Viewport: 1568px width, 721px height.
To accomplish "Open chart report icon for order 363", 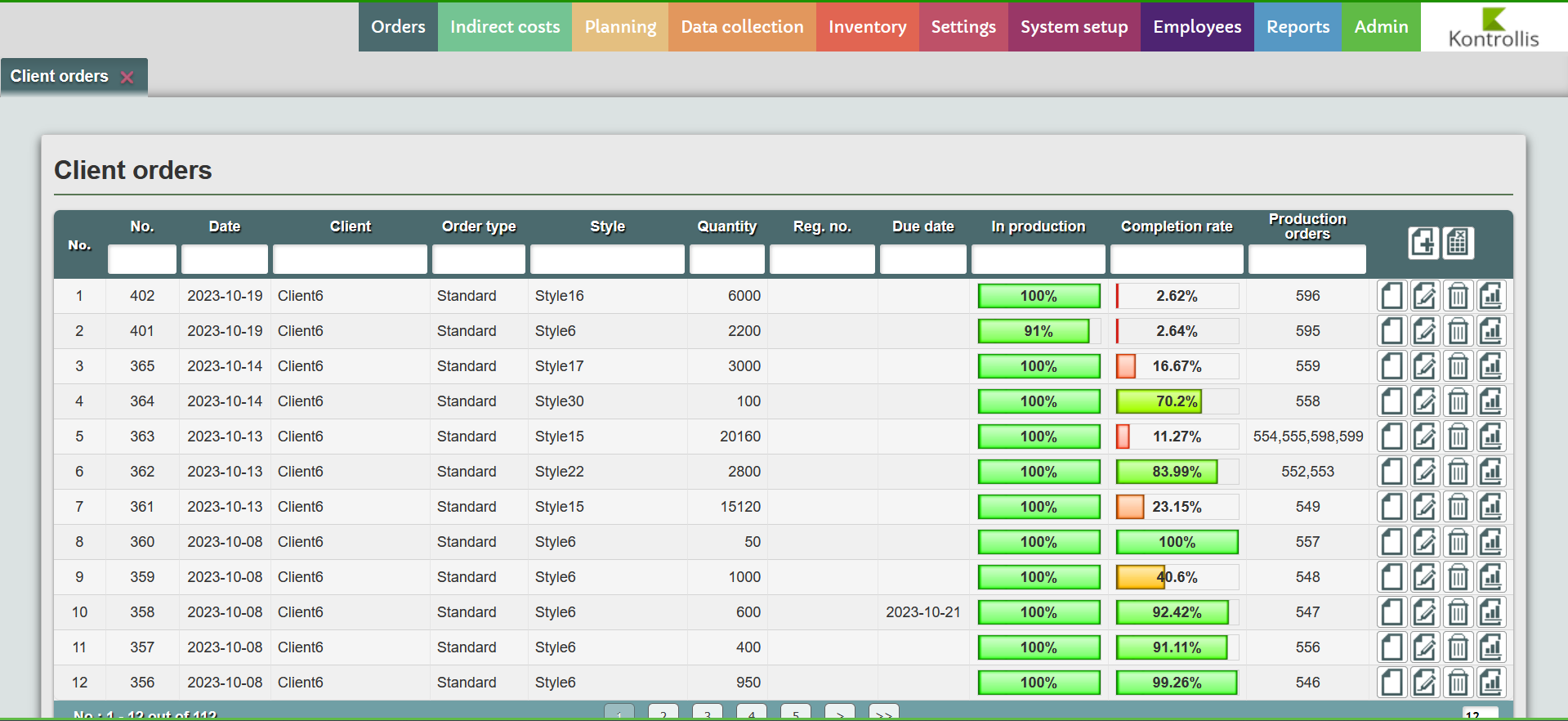I will coord(1491,437).
